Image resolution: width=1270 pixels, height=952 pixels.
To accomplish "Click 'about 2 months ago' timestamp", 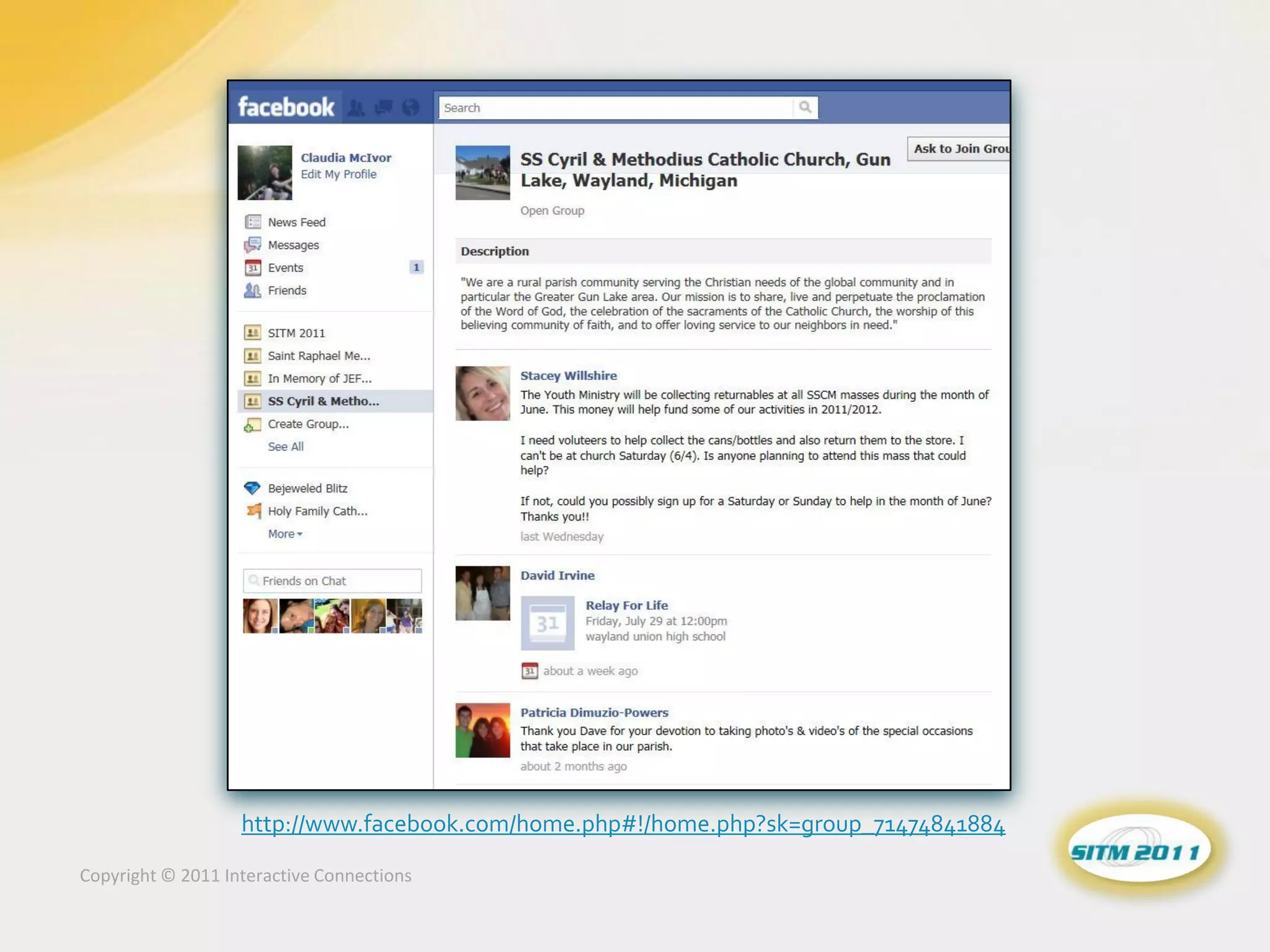I will coord(574,766).
